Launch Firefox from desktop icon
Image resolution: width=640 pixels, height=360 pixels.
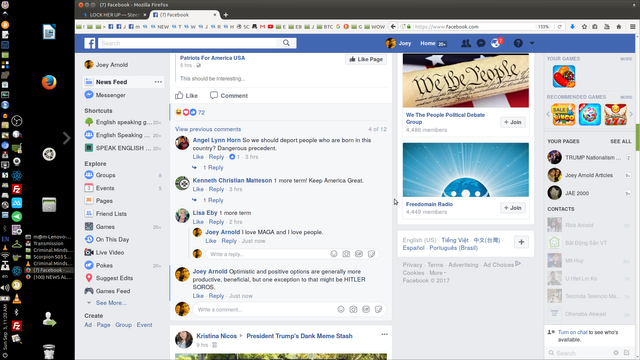49,82
